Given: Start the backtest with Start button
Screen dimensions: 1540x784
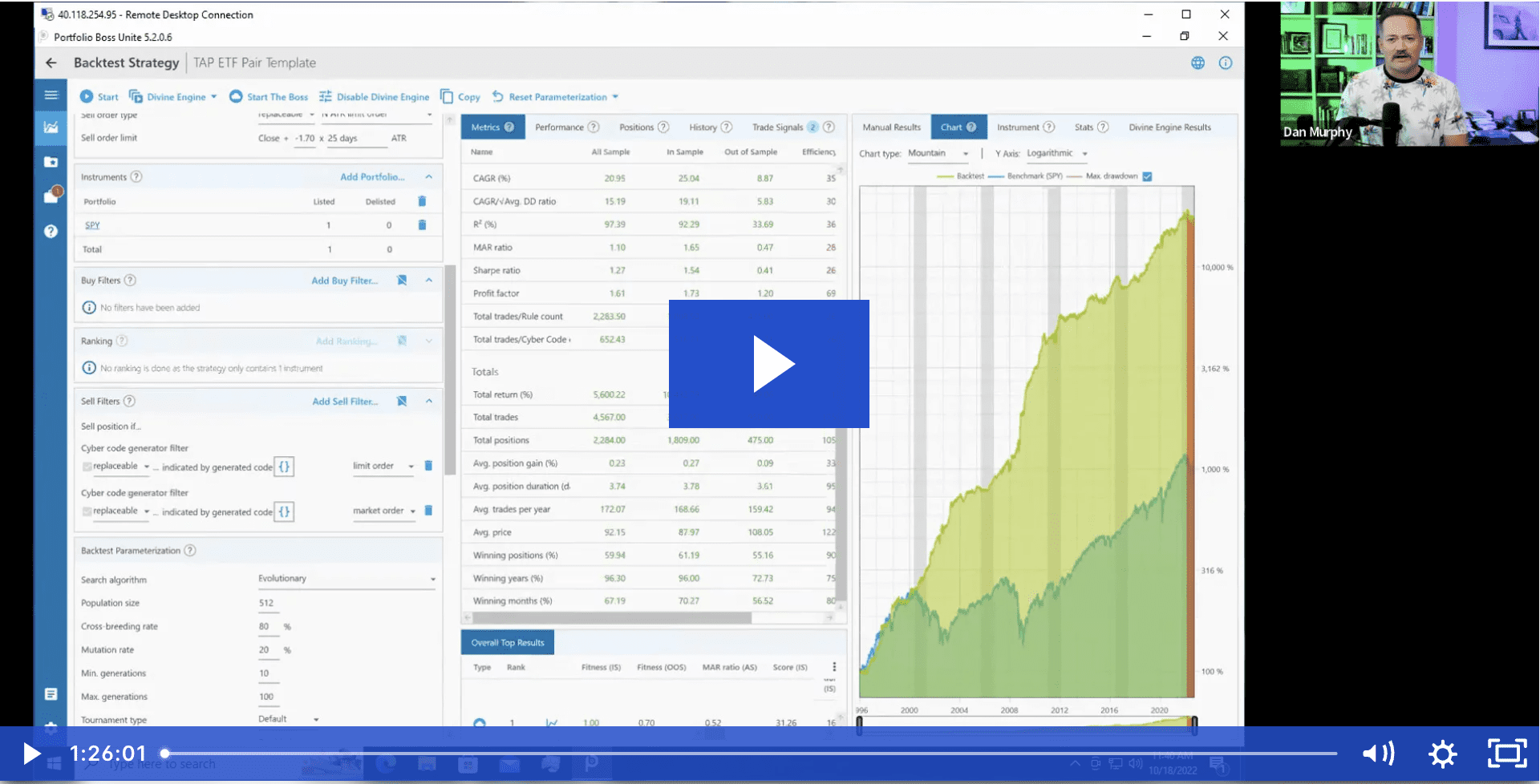Looking at the screenshot, I should pyautogui.click(x=99, y=97).
